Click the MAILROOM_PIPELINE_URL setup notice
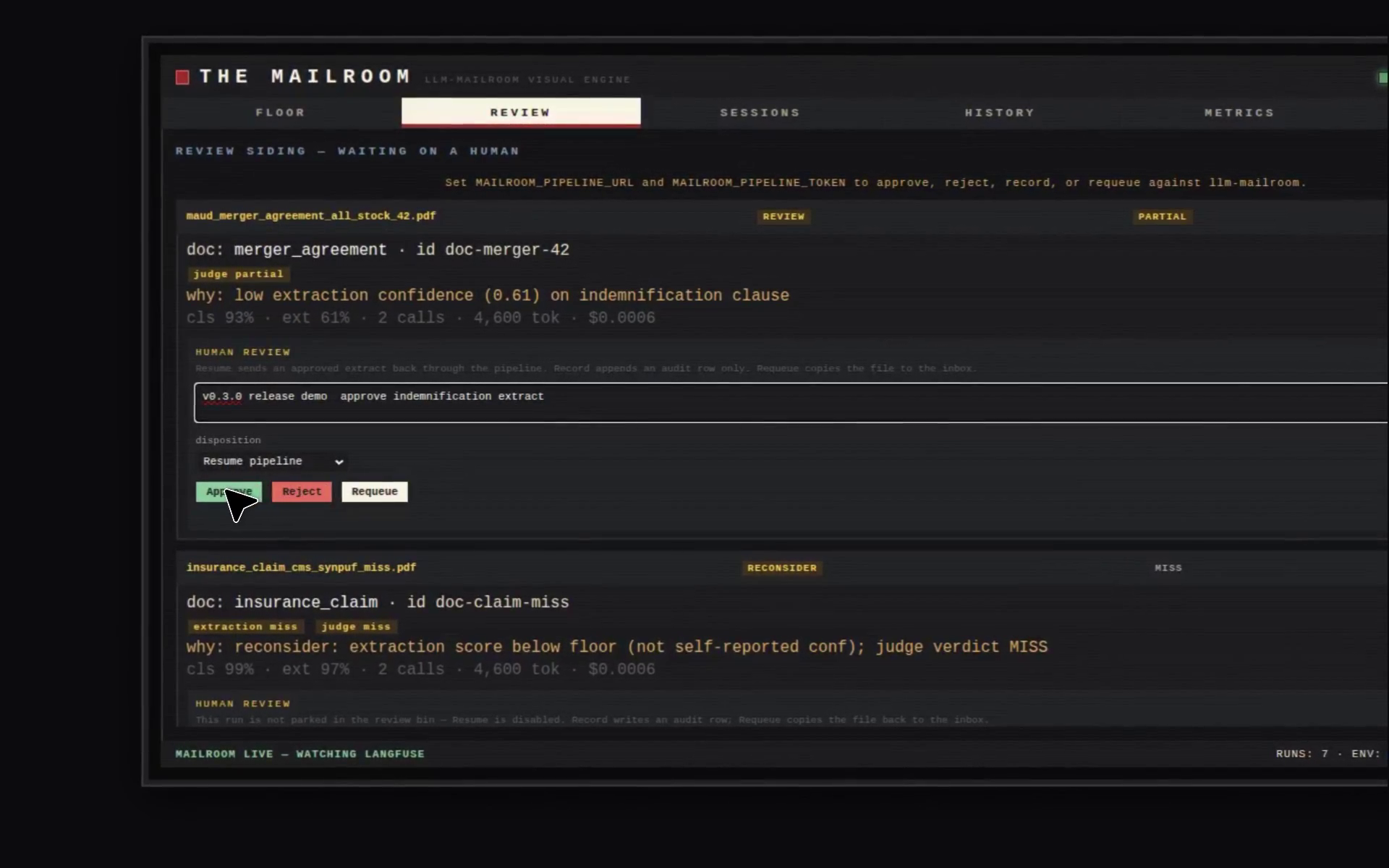The width and height of the screenshot is (1389, 868). pos(875,182)
